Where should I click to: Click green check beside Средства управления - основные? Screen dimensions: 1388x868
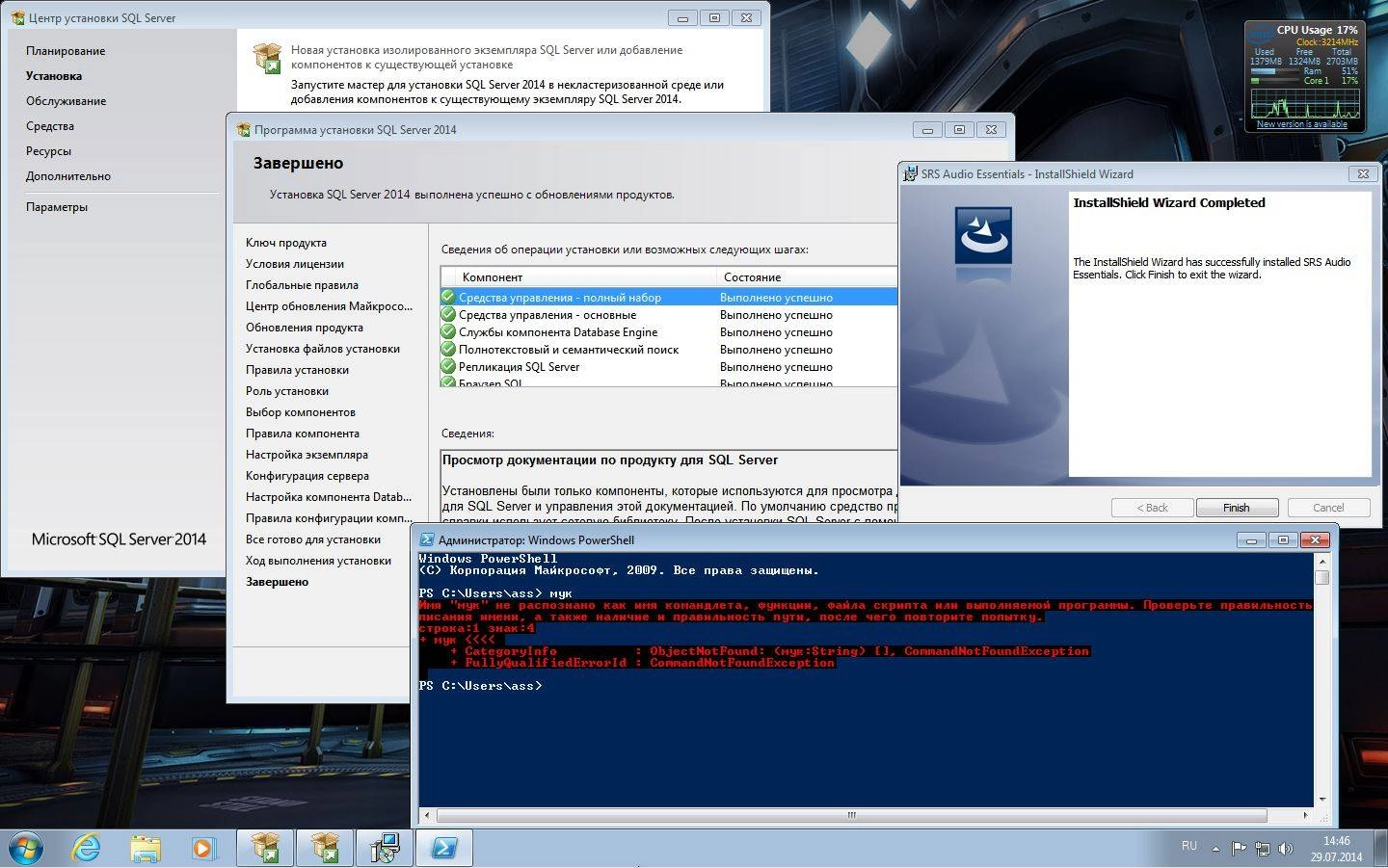coord(448,314)
